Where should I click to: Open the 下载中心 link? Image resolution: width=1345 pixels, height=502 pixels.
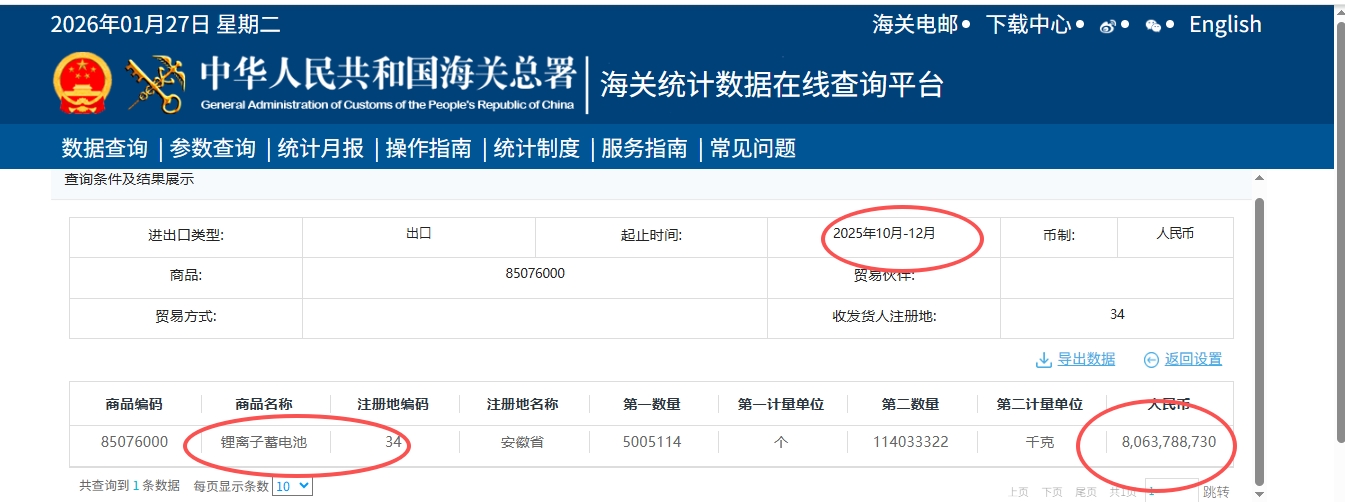coord(1028,25)
